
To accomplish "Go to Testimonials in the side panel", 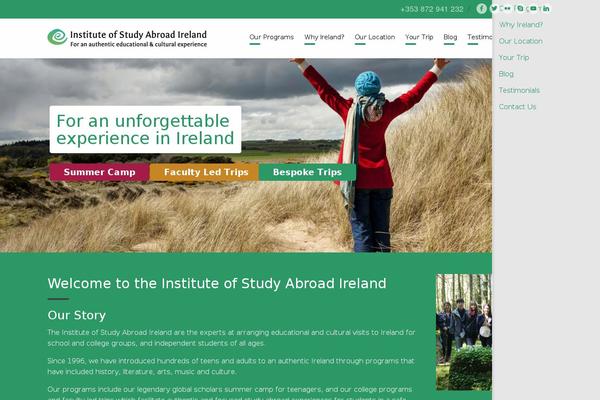I will 519,91.
